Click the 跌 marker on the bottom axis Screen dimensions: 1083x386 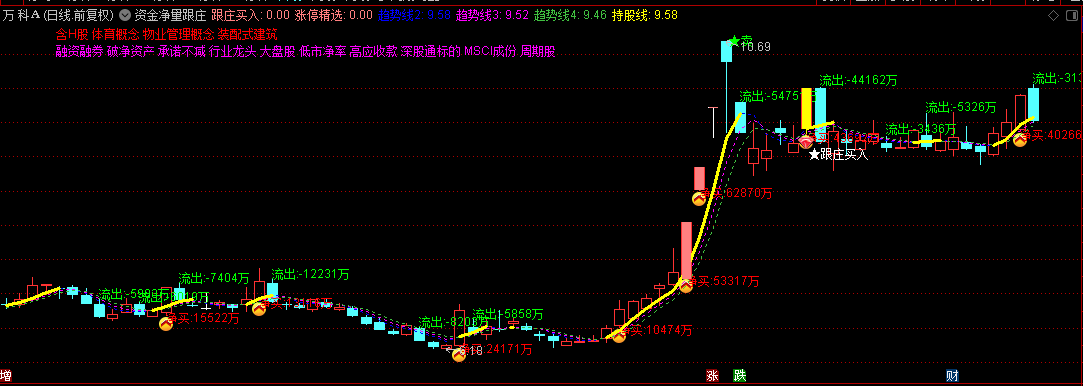pos(740,376)
